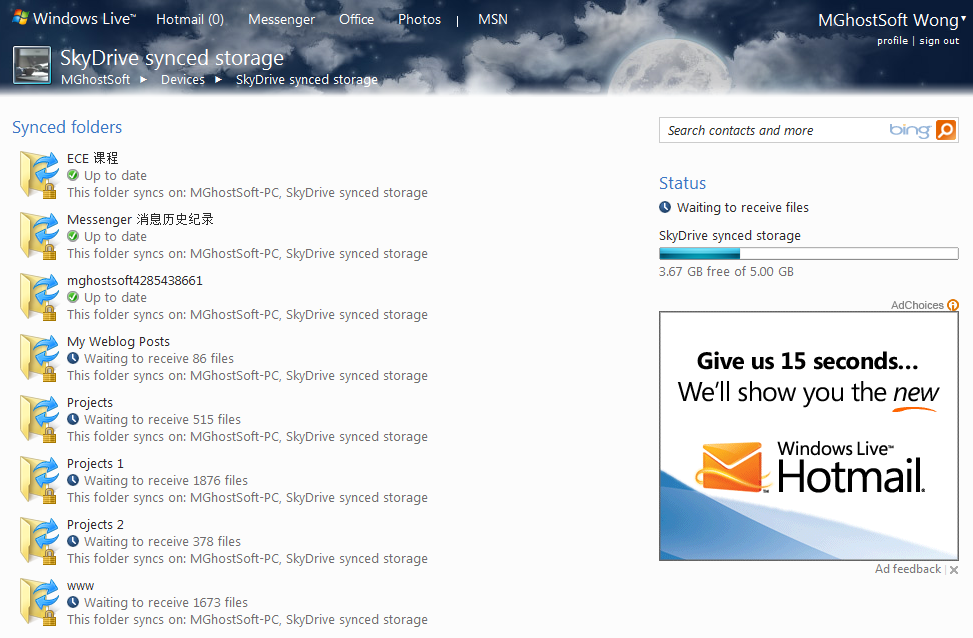Click the SkyDrive device thumbnail in header

[31, 65]
